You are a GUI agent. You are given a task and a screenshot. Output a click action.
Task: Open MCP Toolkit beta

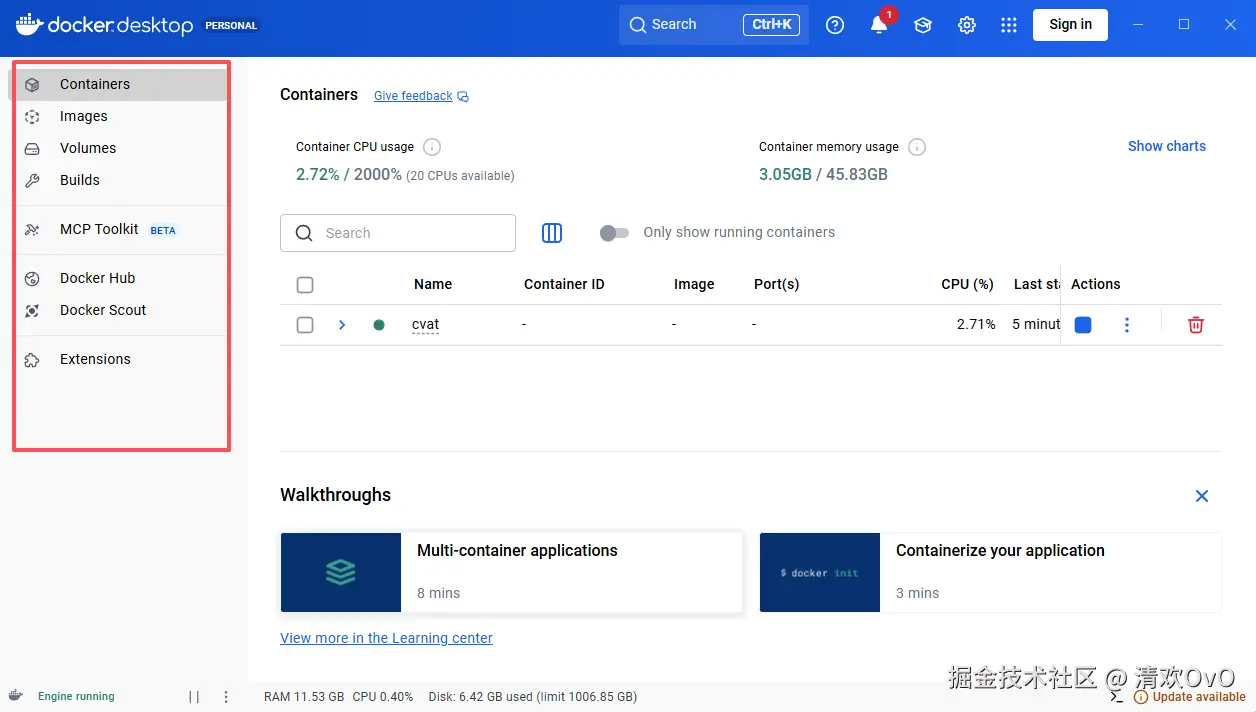click(118, 230)
